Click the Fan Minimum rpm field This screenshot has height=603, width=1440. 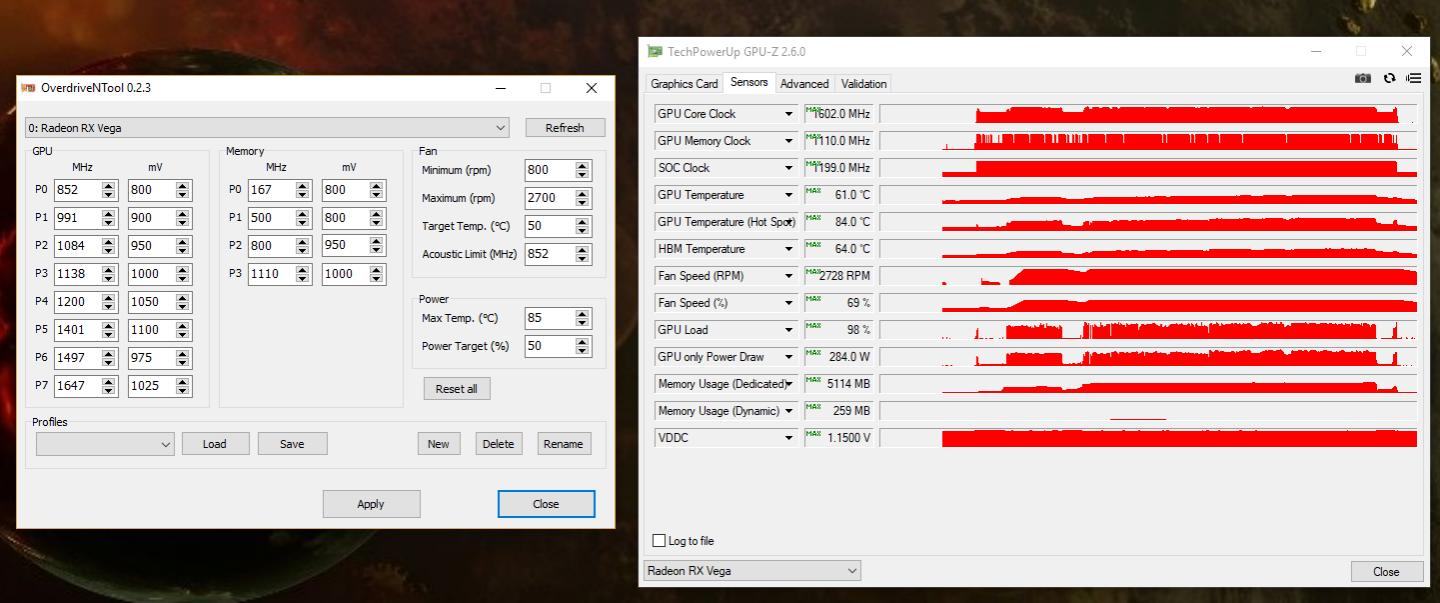pyautogui.click(x=549, y=170)
